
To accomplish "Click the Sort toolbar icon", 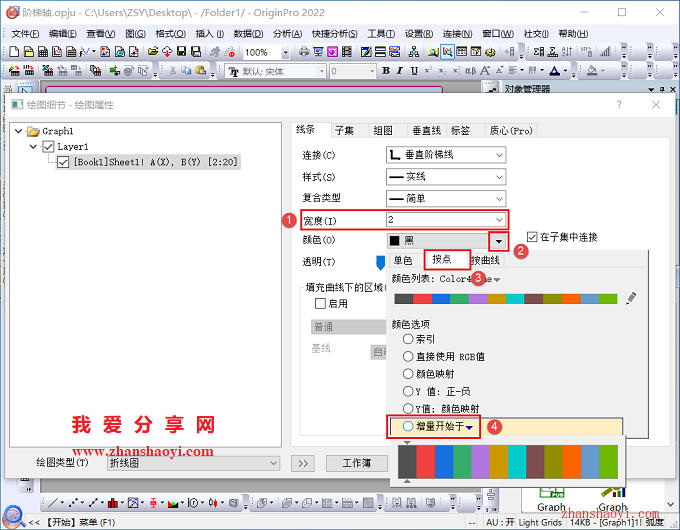I will click(x=567, y=52).
